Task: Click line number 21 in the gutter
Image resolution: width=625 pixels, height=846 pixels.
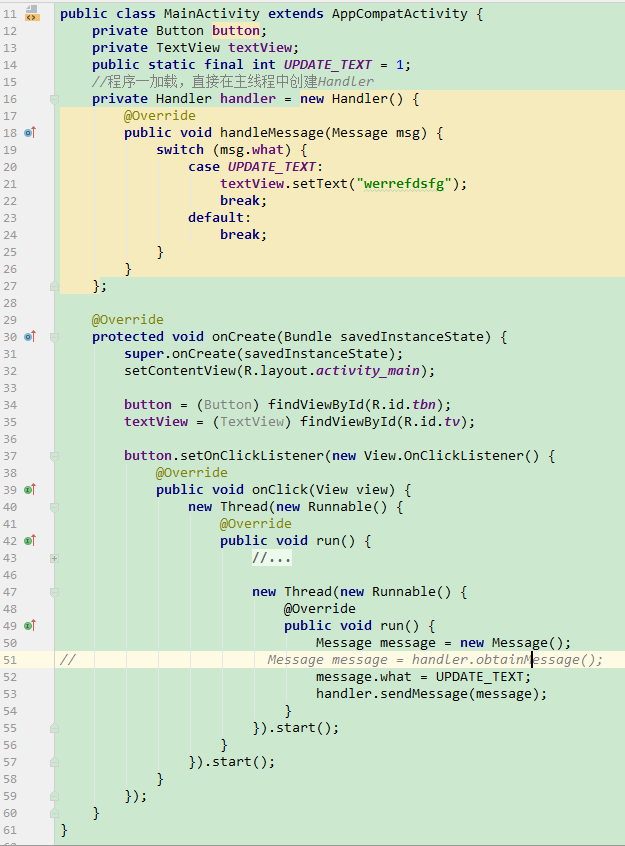Action: [x=10, y=184]
